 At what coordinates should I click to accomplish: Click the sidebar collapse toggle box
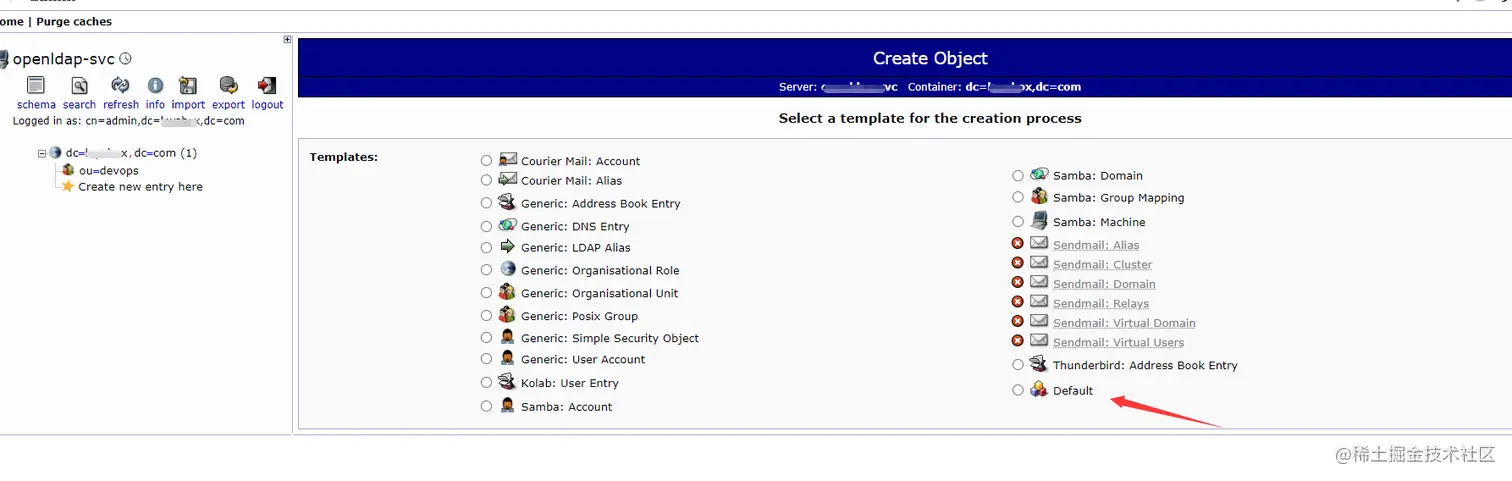pos(288,40)
